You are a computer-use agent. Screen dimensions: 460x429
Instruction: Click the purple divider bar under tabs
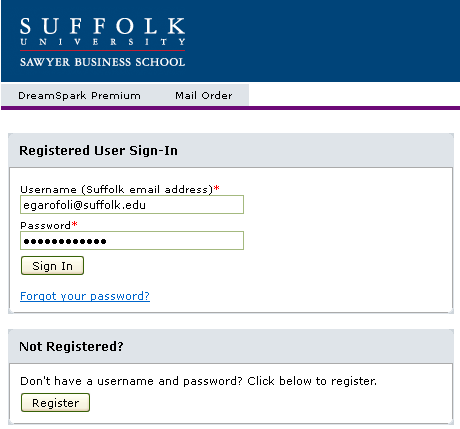click(x=230, y=108)
